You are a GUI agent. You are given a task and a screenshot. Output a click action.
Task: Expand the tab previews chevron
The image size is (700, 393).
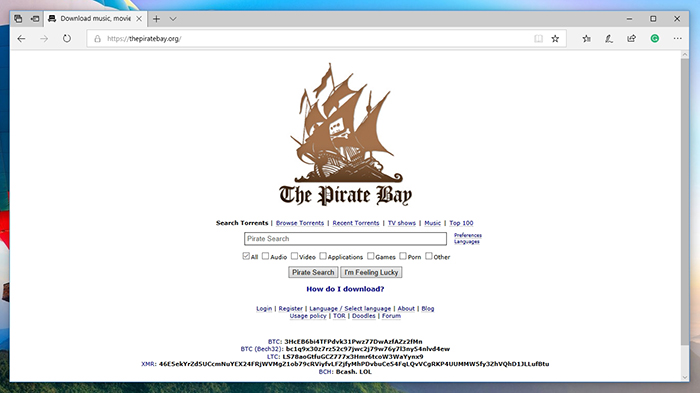[x=173, y=19]
